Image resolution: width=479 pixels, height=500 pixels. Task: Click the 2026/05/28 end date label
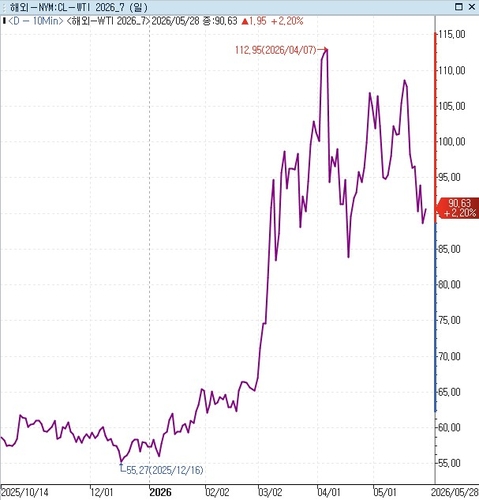click(x=455, y=492)
